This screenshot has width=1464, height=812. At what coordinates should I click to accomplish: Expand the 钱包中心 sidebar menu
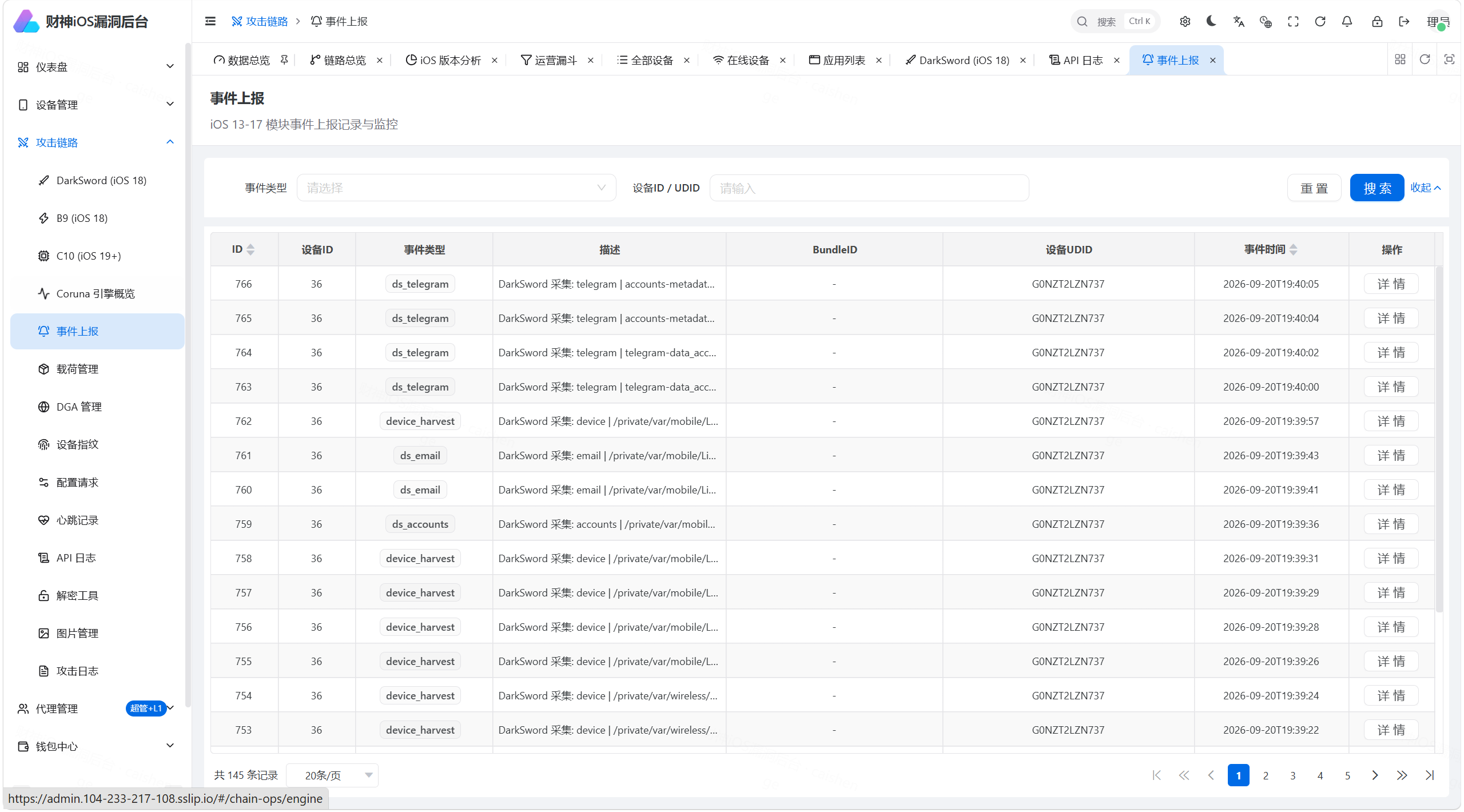(96, 746)
